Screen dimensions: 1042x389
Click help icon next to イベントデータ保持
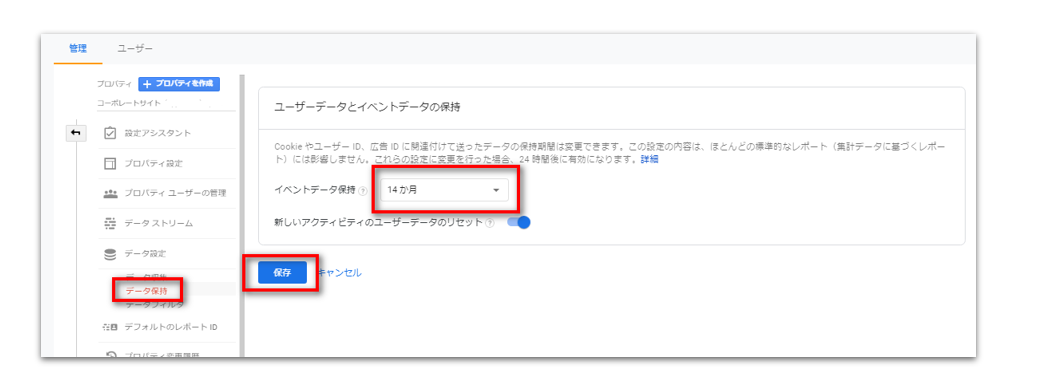click(x=363, y=191)
